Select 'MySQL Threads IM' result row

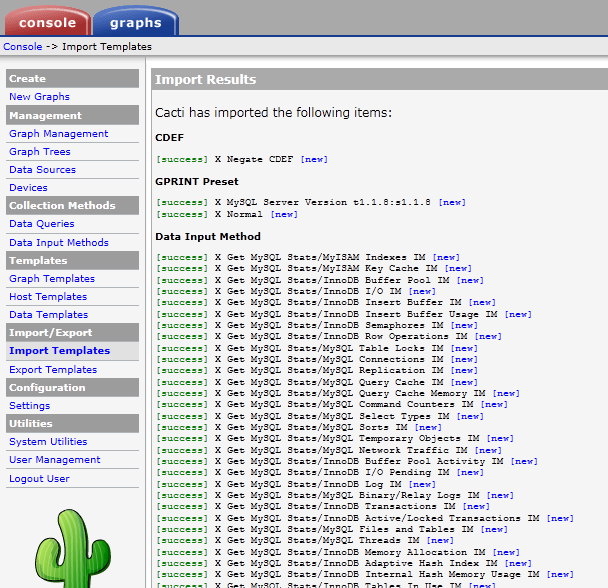[x=305, y=540]
